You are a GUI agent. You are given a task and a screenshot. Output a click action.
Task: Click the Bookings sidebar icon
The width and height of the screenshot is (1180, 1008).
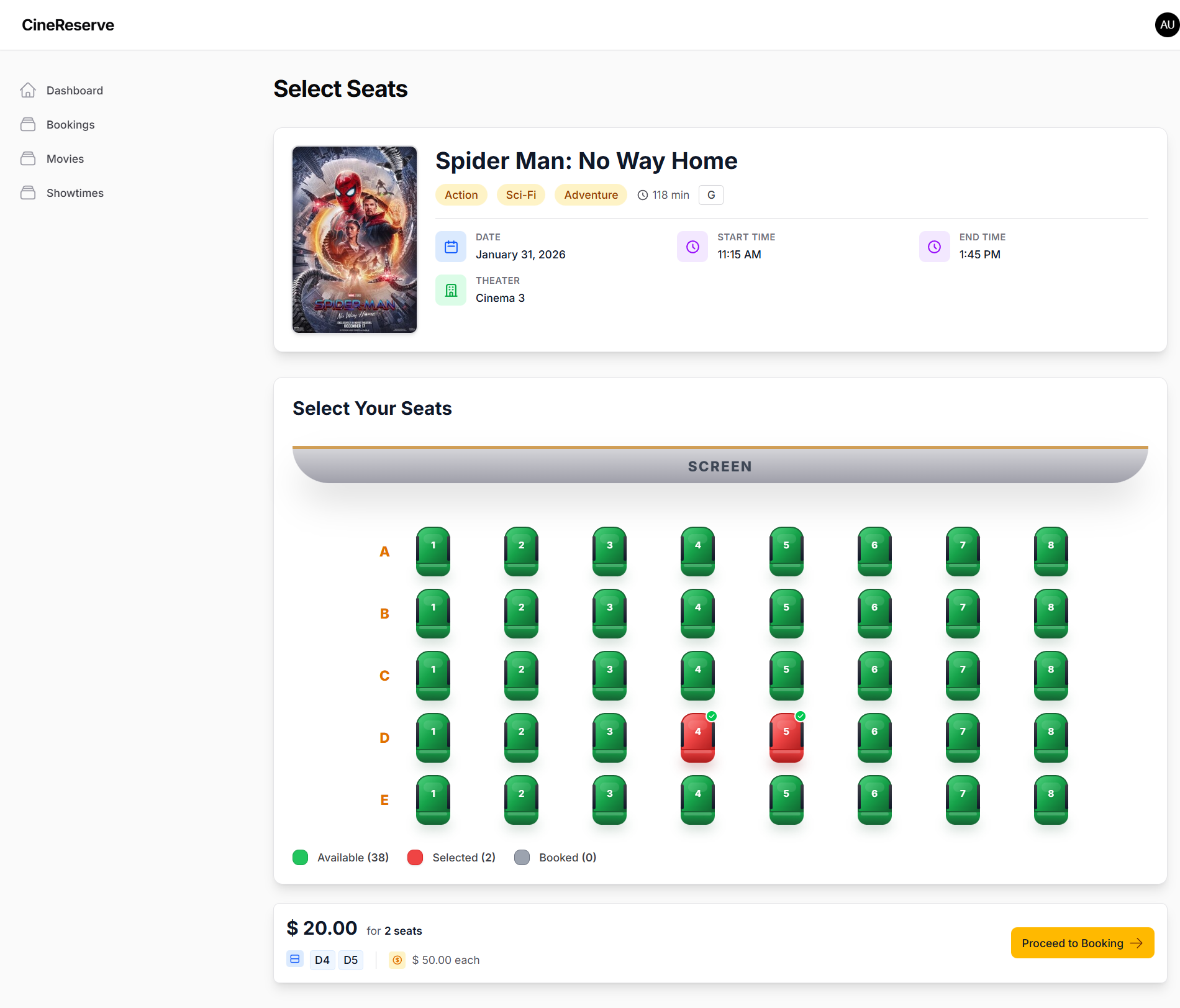click(28, 125)
